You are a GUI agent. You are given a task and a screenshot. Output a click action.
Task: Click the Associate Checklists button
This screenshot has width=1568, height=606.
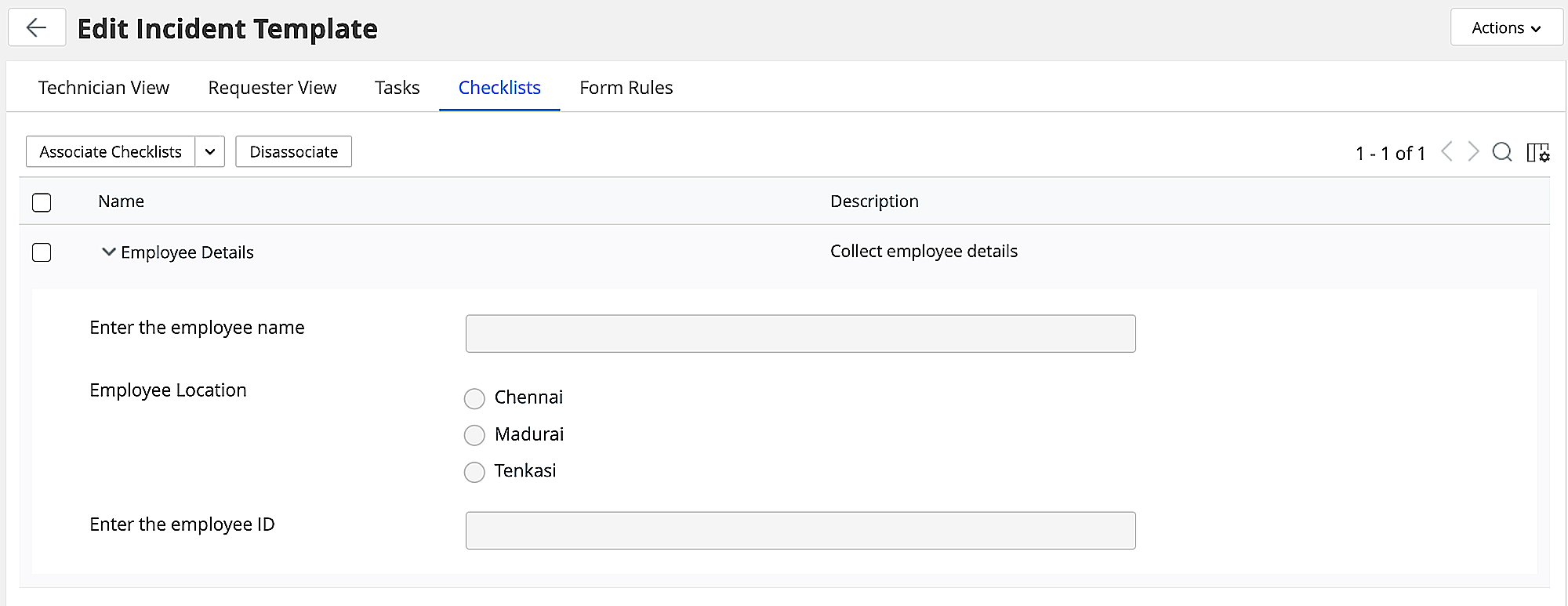111,152
